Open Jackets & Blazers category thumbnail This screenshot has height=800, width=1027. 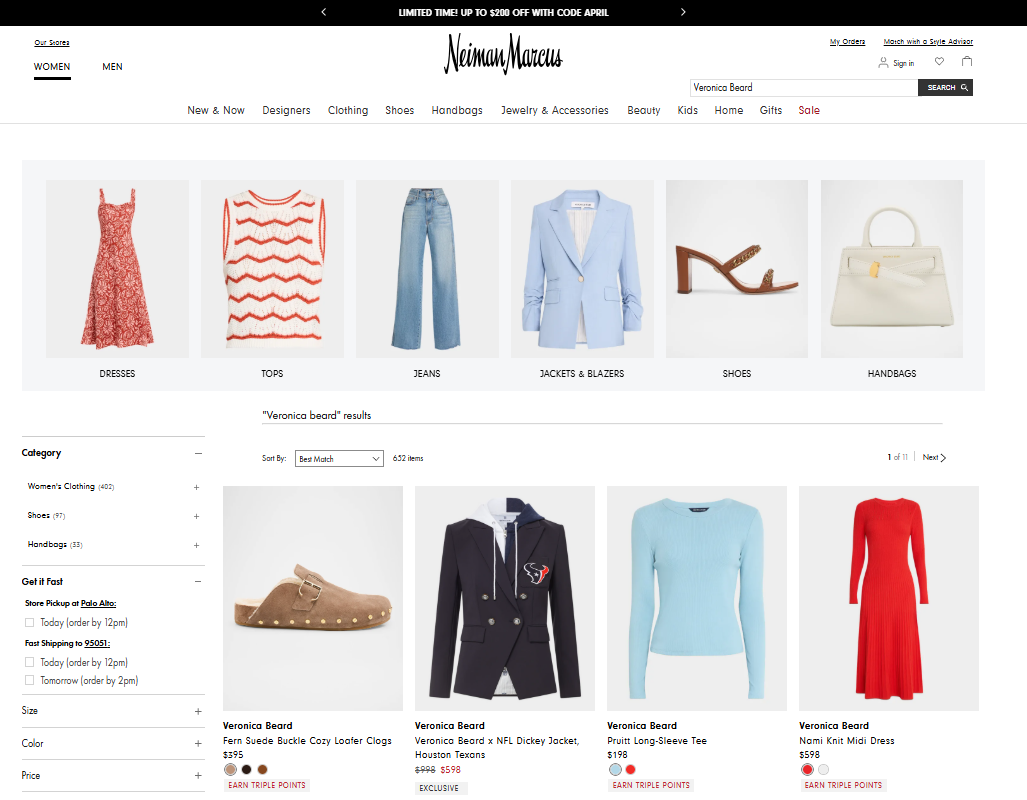point(582,269)
